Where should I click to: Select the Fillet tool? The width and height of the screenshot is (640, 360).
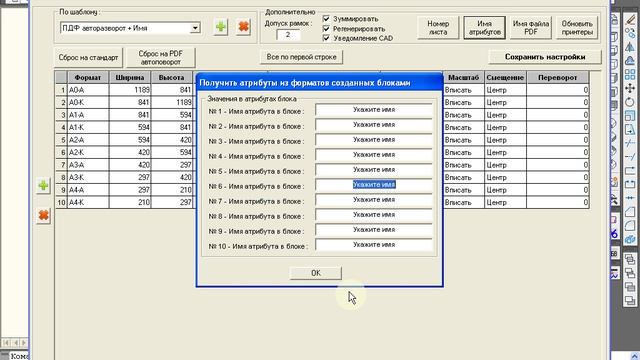coord(630,225)
